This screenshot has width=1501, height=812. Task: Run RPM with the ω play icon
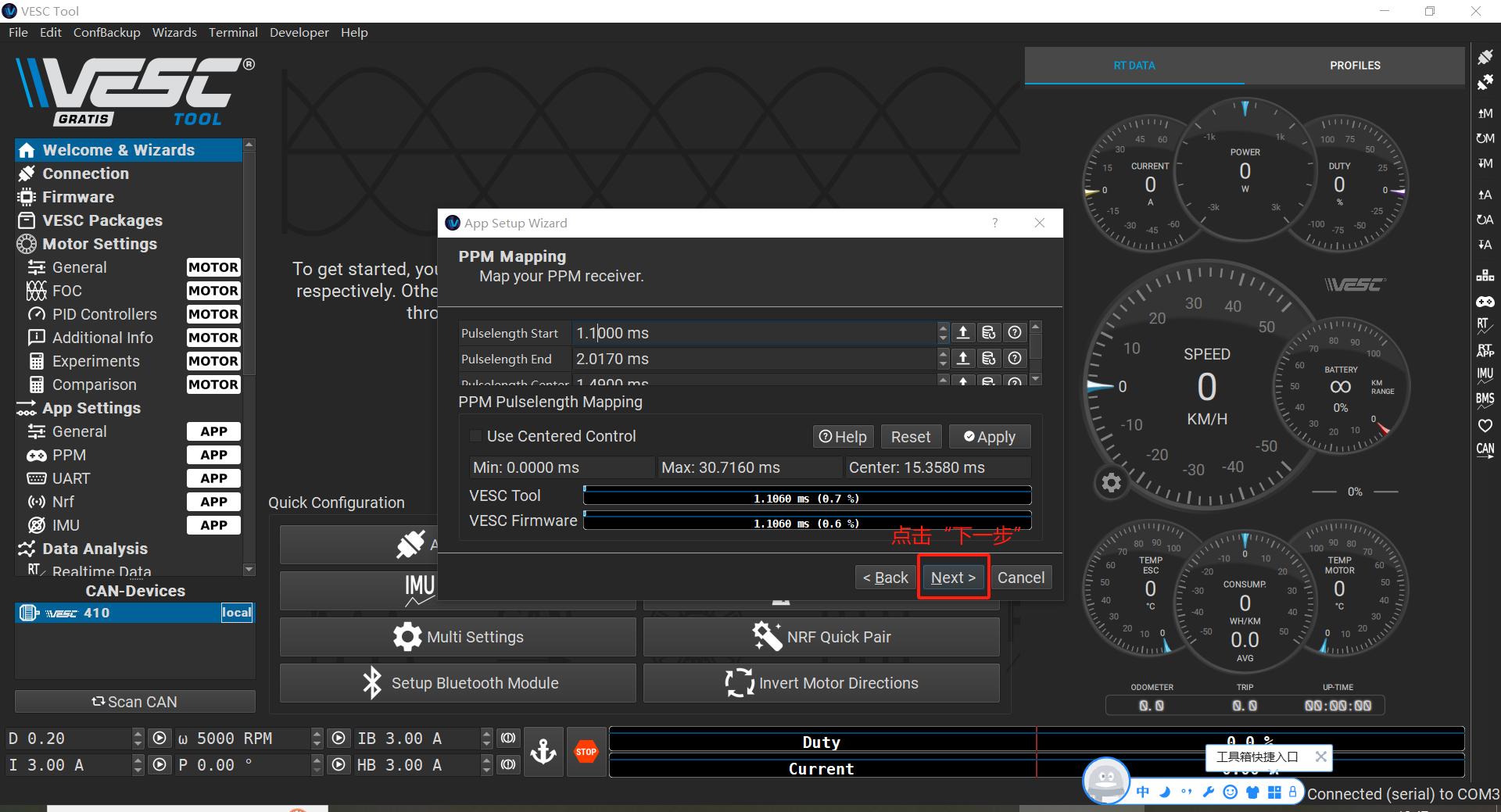[339, 739]
